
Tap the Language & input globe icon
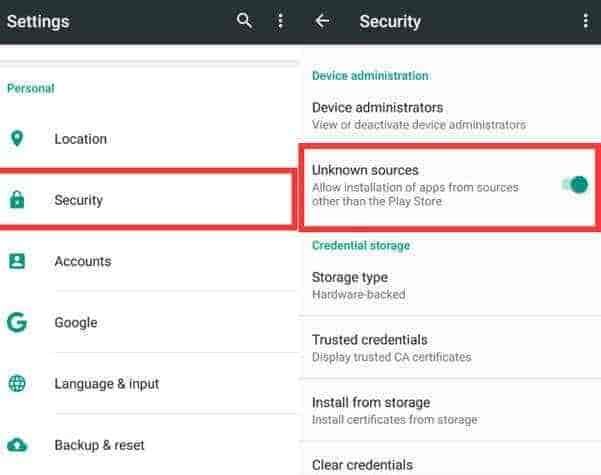(16, 383)
